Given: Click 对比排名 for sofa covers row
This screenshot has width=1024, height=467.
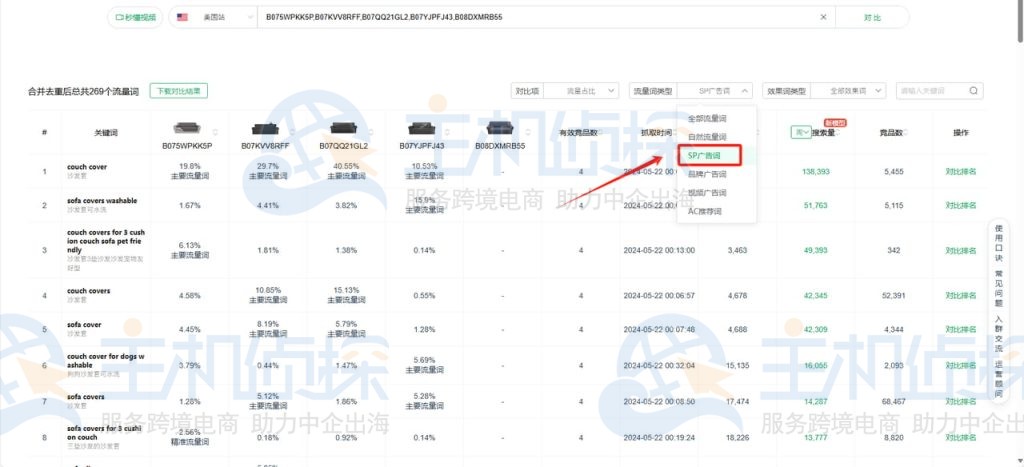Looking at the screenshot, I should click(961, 402).
